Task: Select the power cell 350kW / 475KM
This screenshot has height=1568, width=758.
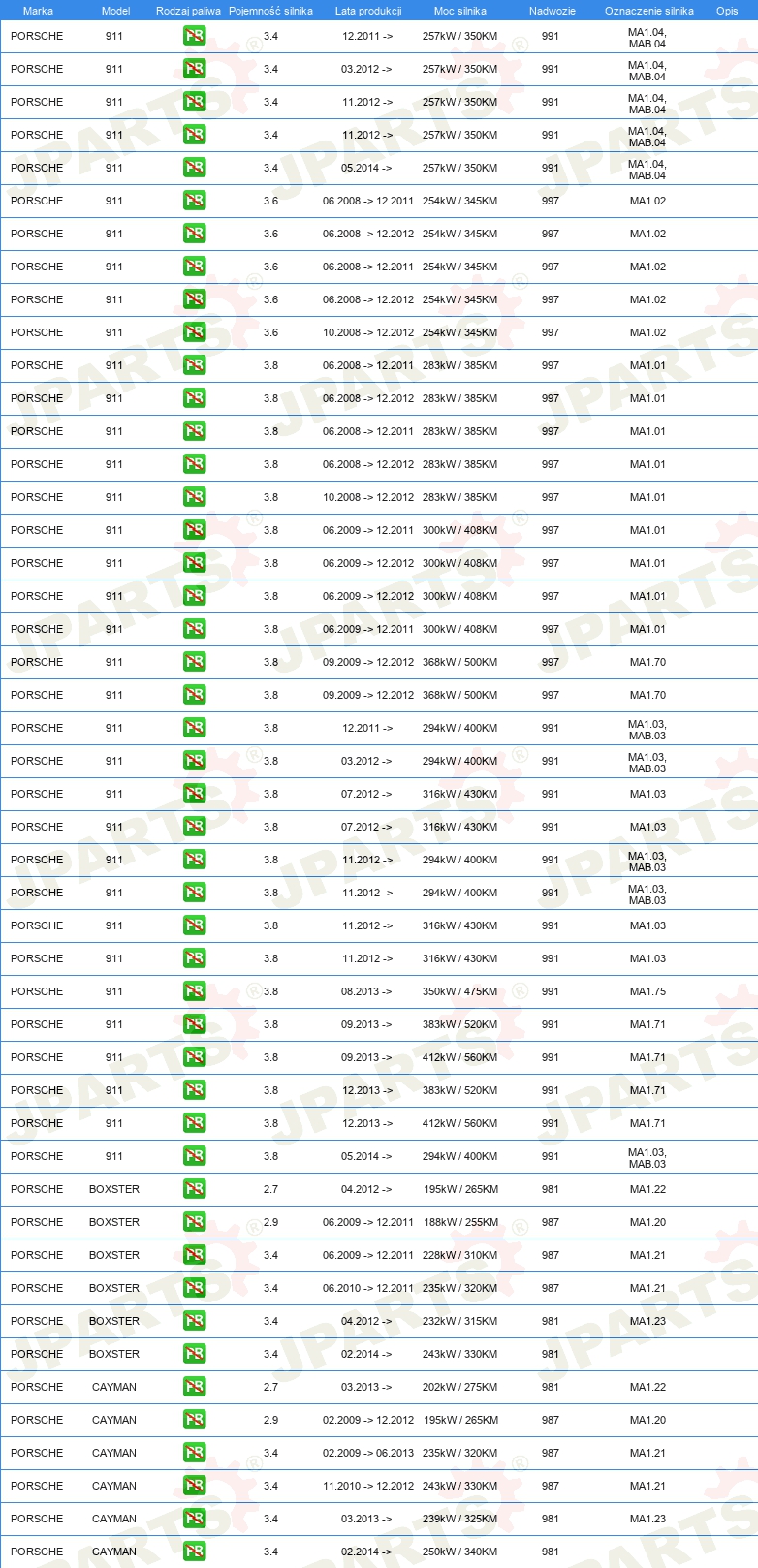Action: point(459,991)
